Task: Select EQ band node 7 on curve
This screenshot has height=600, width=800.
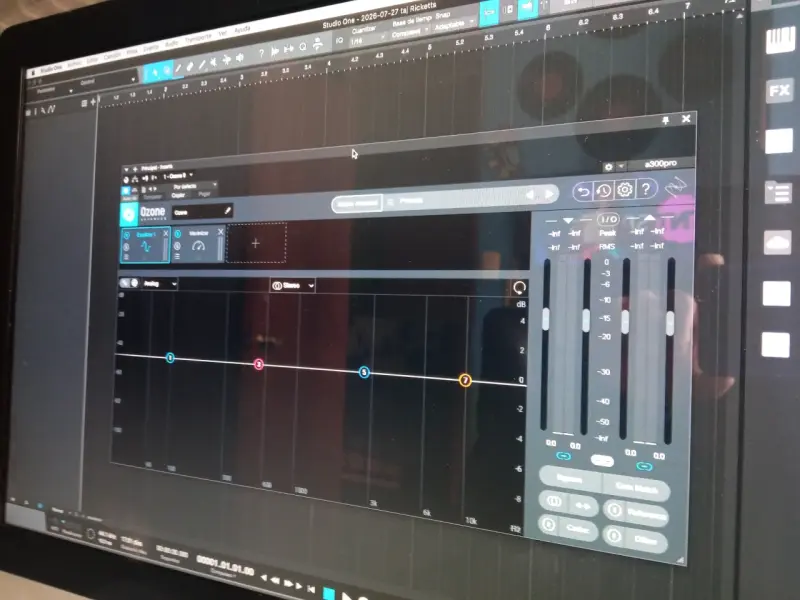Action: tap(465, 380)
